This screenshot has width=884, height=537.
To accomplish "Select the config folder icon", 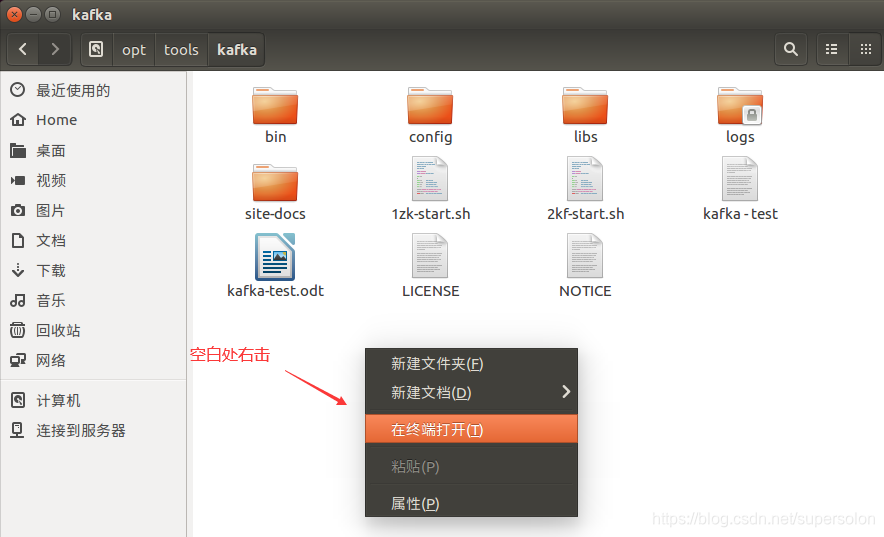I will tap(430, 106).
